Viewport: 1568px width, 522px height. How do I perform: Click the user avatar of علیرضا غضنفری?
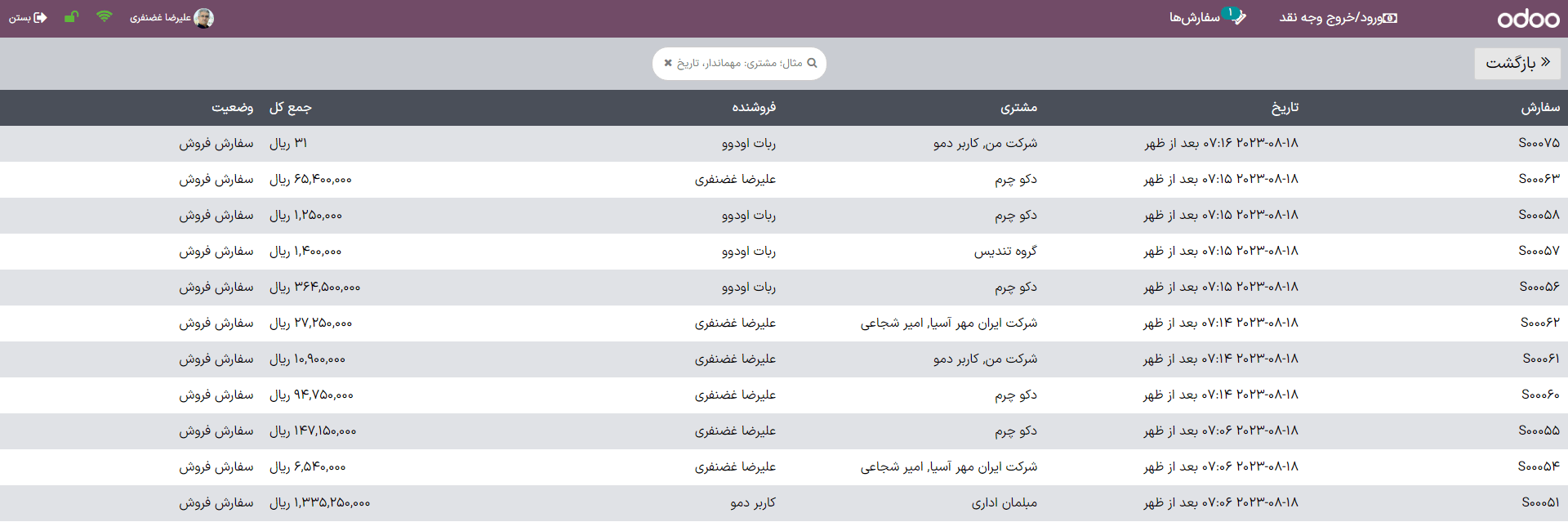tap(204, 18)
